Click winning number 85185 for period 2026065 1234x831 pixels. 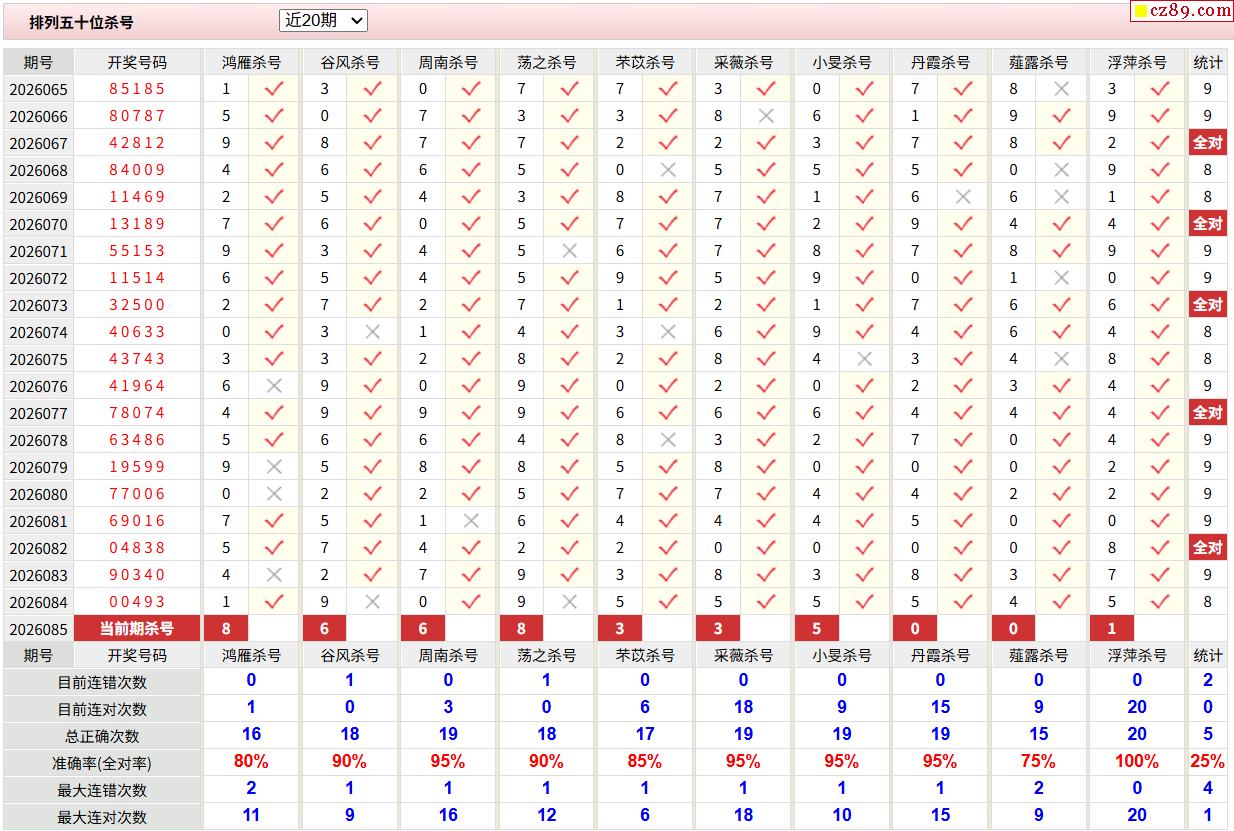137,89
